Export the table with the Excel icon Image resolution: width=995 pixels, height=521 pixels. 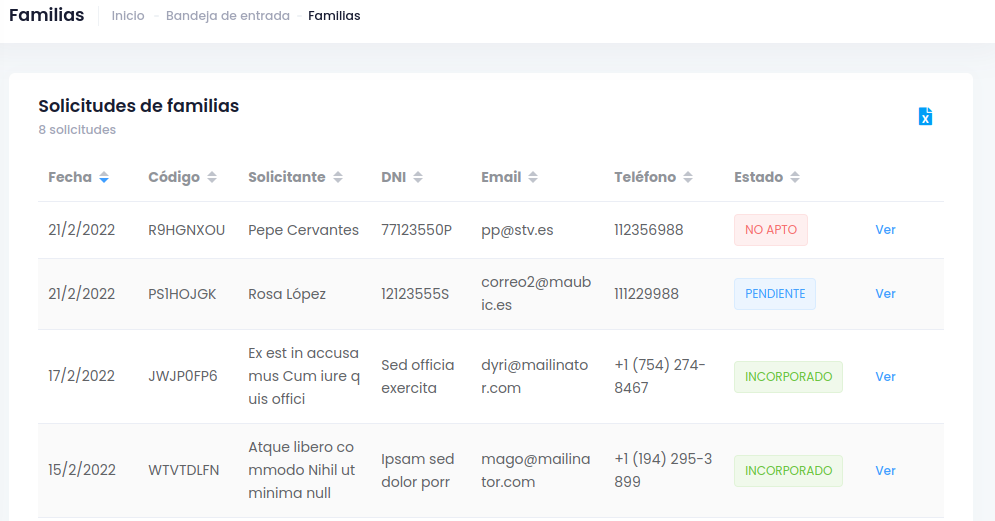coord(925,117)
